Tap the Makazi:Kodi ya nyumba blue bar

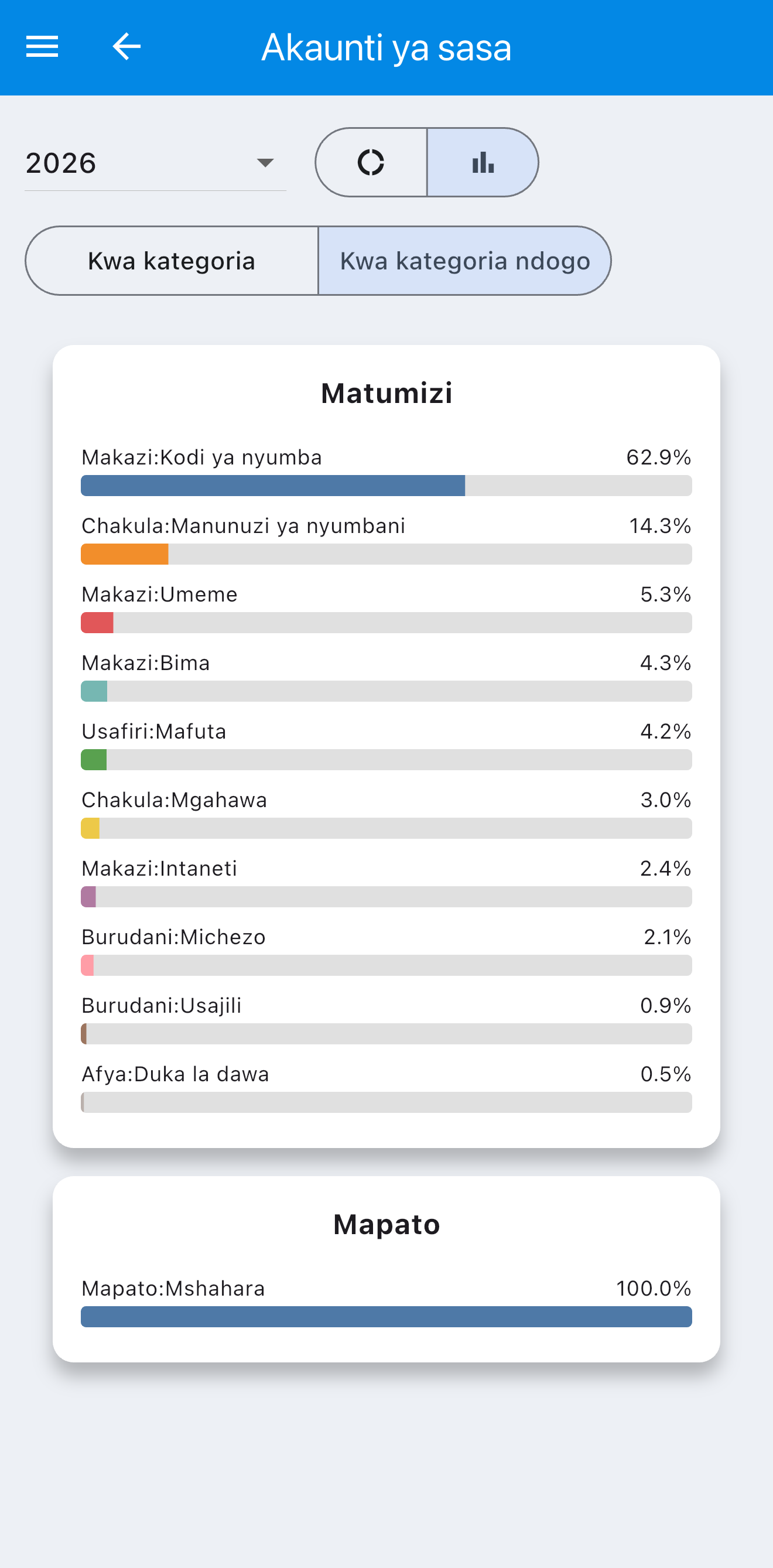pos(273,486)
